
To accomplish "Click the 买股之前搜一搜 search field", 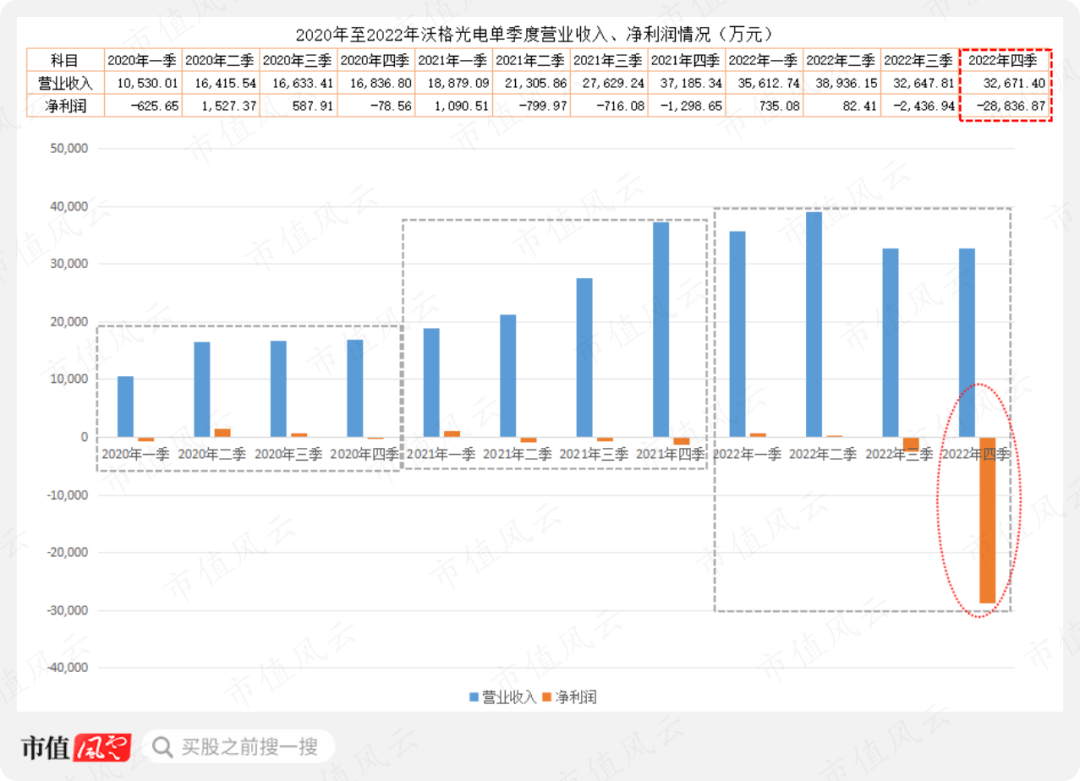I will [238, 747].
